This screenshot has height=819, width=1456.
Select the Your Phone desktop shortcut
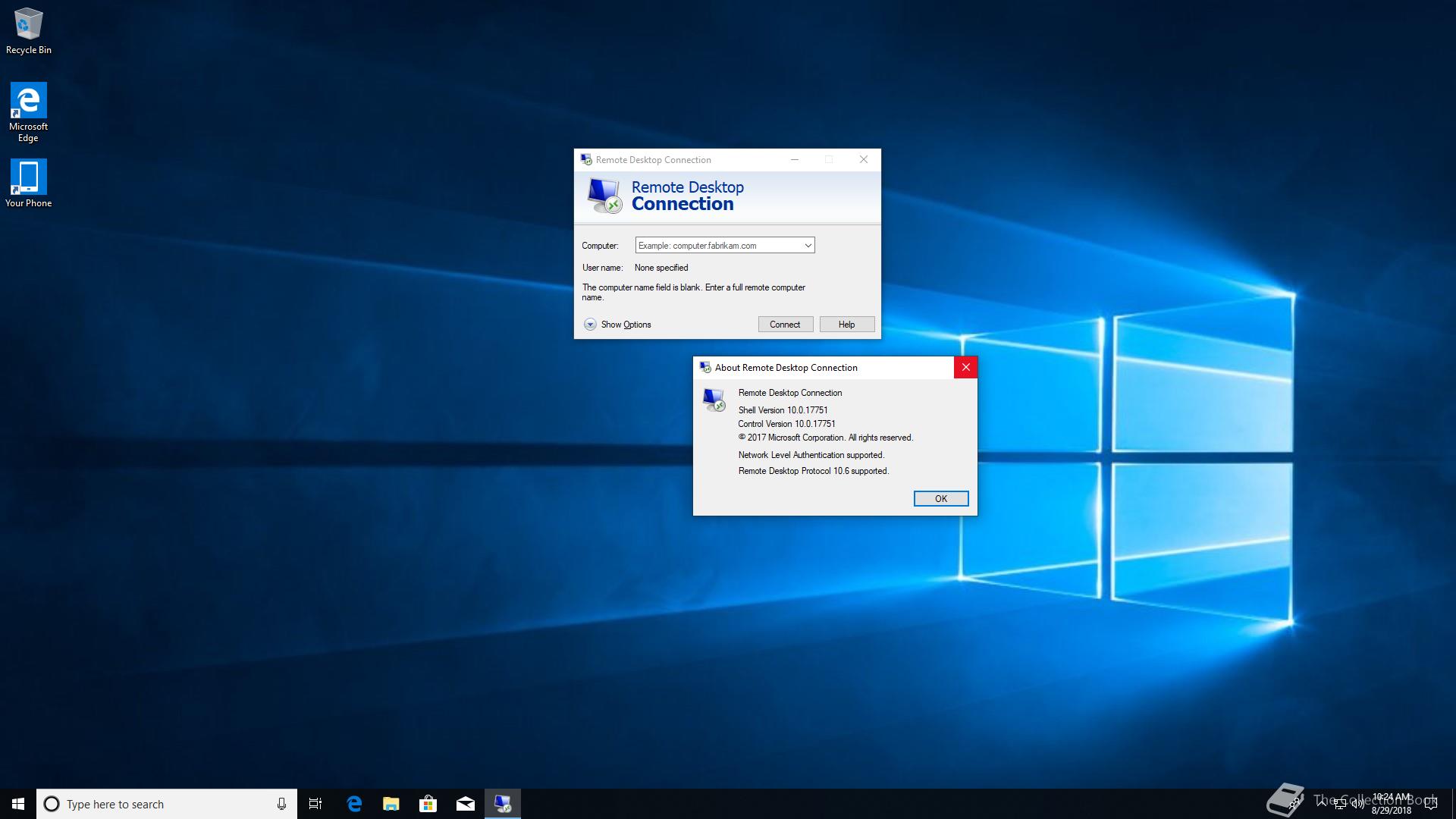coord(28,183)
